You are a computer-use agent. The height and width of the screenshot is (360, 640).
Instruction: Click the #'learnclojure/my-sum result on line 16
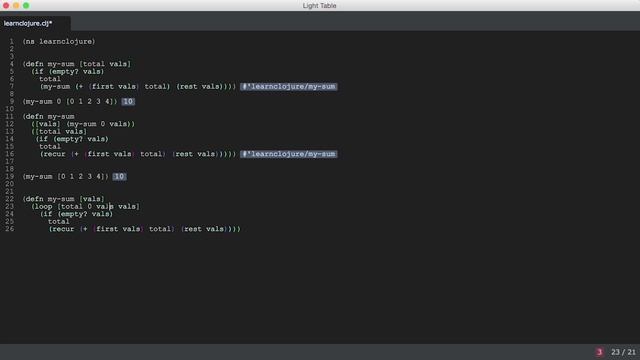point(289,154)
